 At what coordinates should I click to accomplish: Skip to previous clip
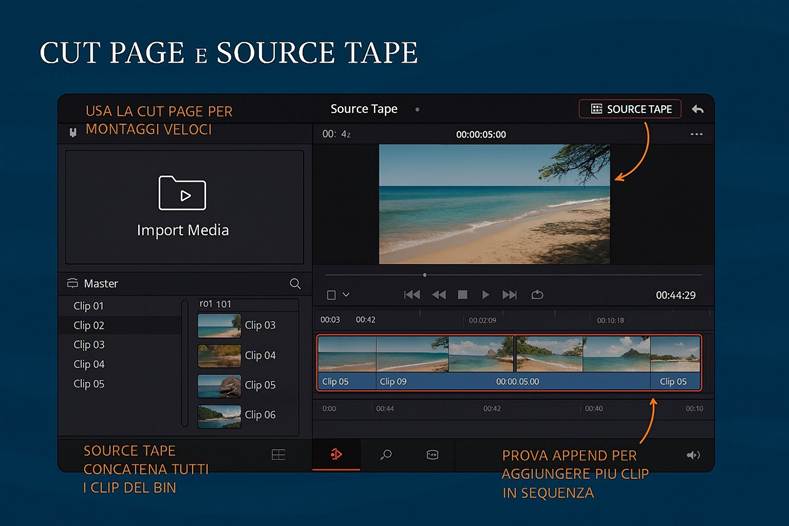pos(412,295)
